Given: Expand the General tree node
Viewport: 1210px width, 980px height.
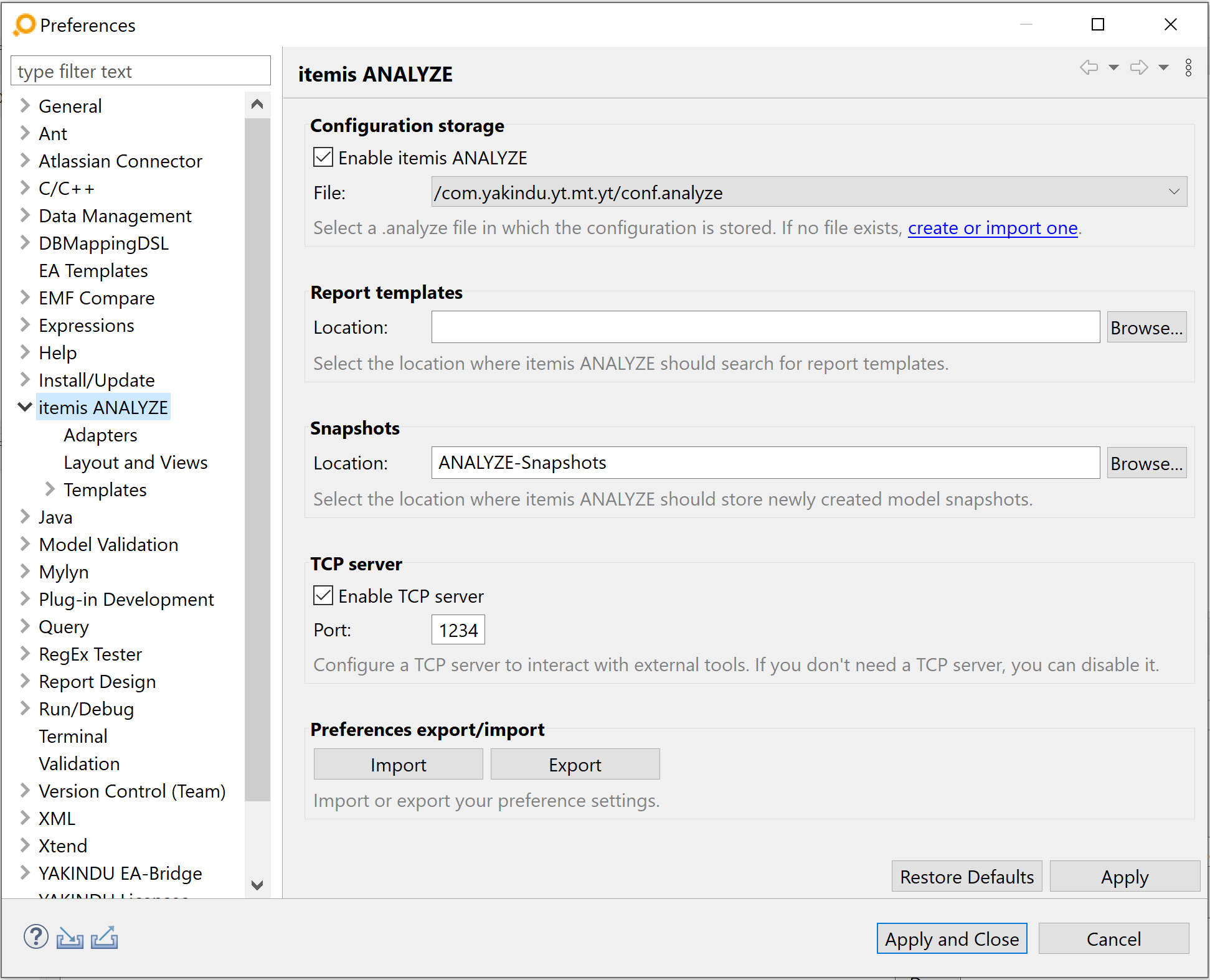Looking at the screenshot, I should 25,105.
